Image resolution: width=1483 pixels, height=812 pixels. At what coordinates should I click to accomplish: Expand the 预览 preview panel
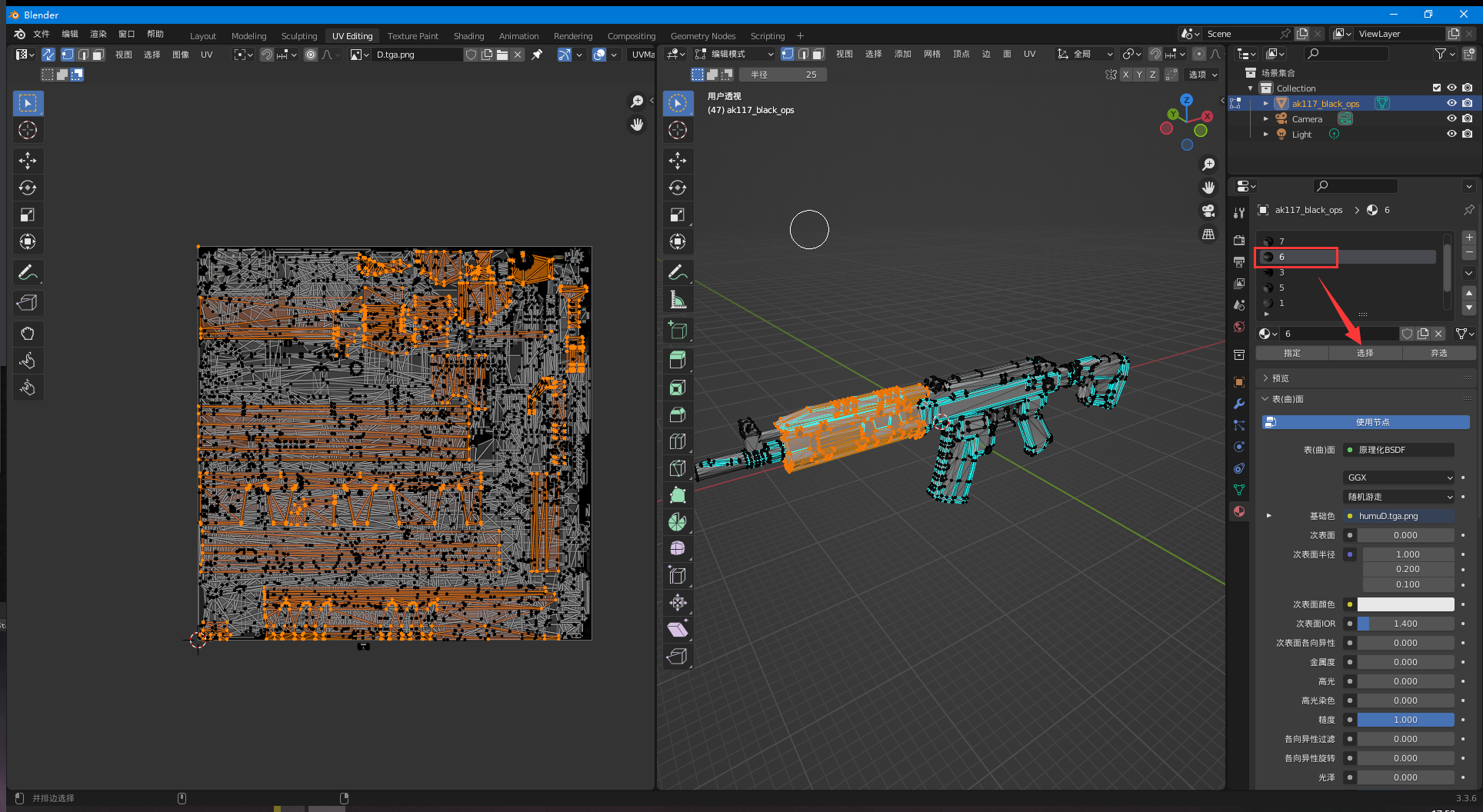click(x=1280, y=378)
